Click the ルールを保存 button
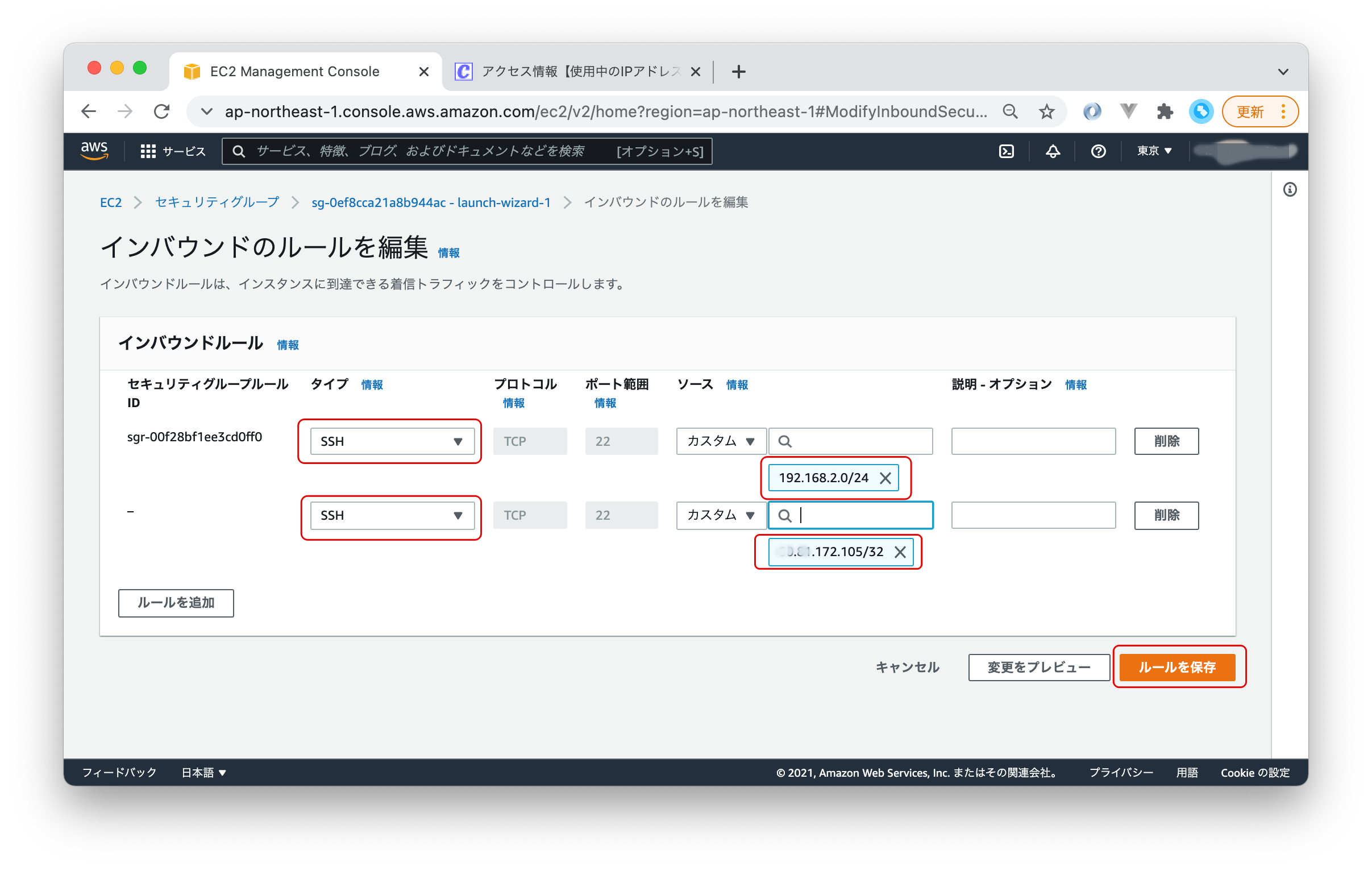The image size is (1372, 870). tap(1176, 667)
